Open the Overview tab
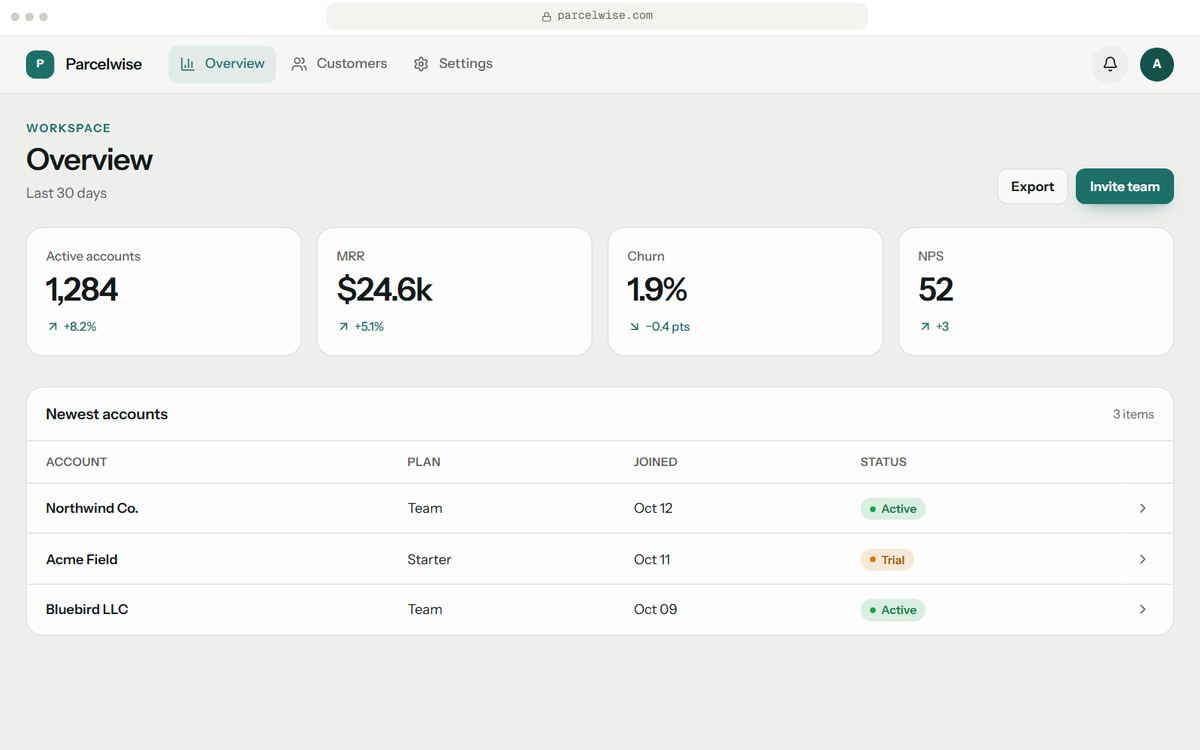Image resolution: width=1200 pixels, height=750 pixels. 222,64
